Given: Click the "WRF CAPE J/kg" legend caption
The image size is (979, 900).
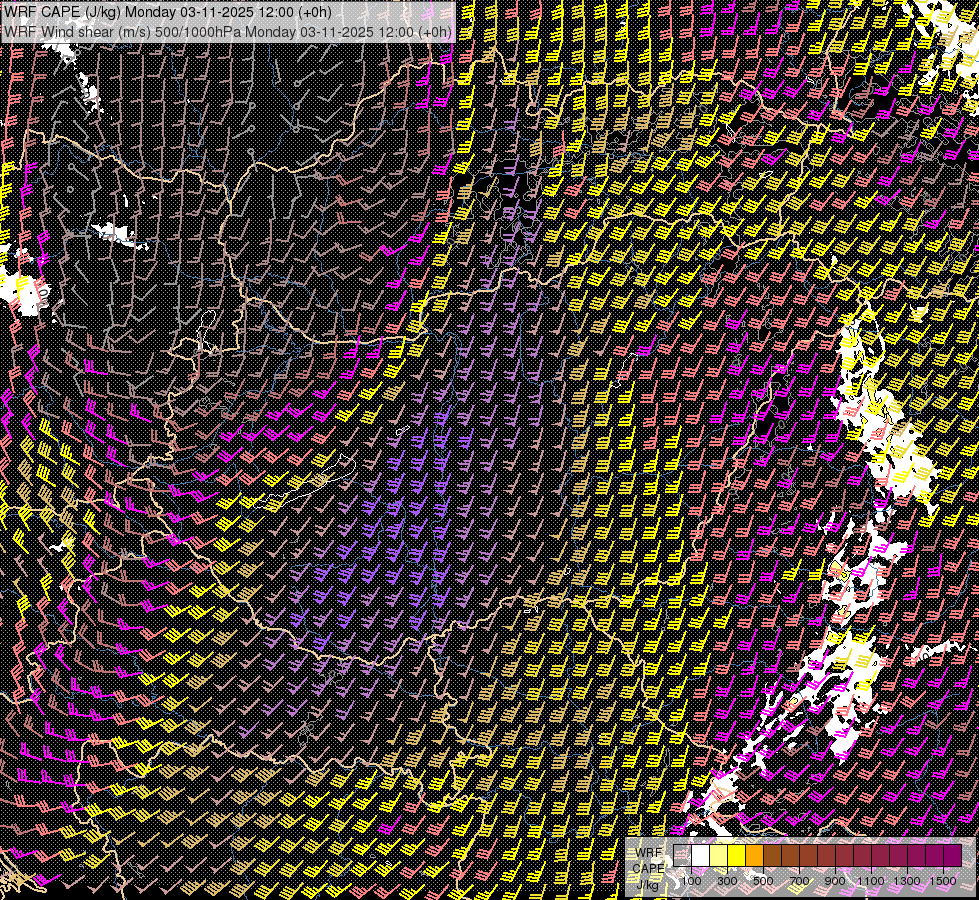Looking at the screenshot, I should click(650, 867).
